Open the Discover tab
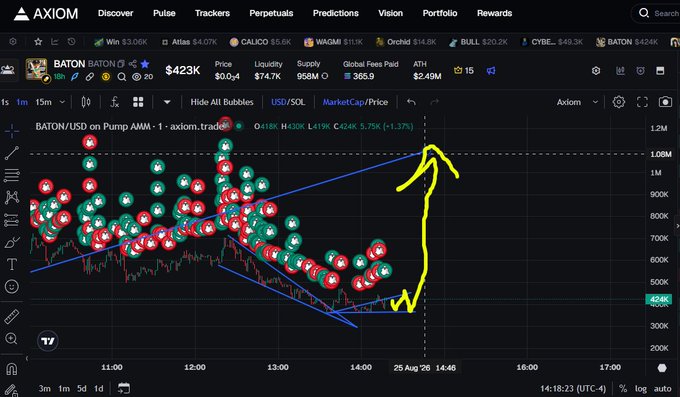The height and width of the screenshot is (397, 680). 115,13
